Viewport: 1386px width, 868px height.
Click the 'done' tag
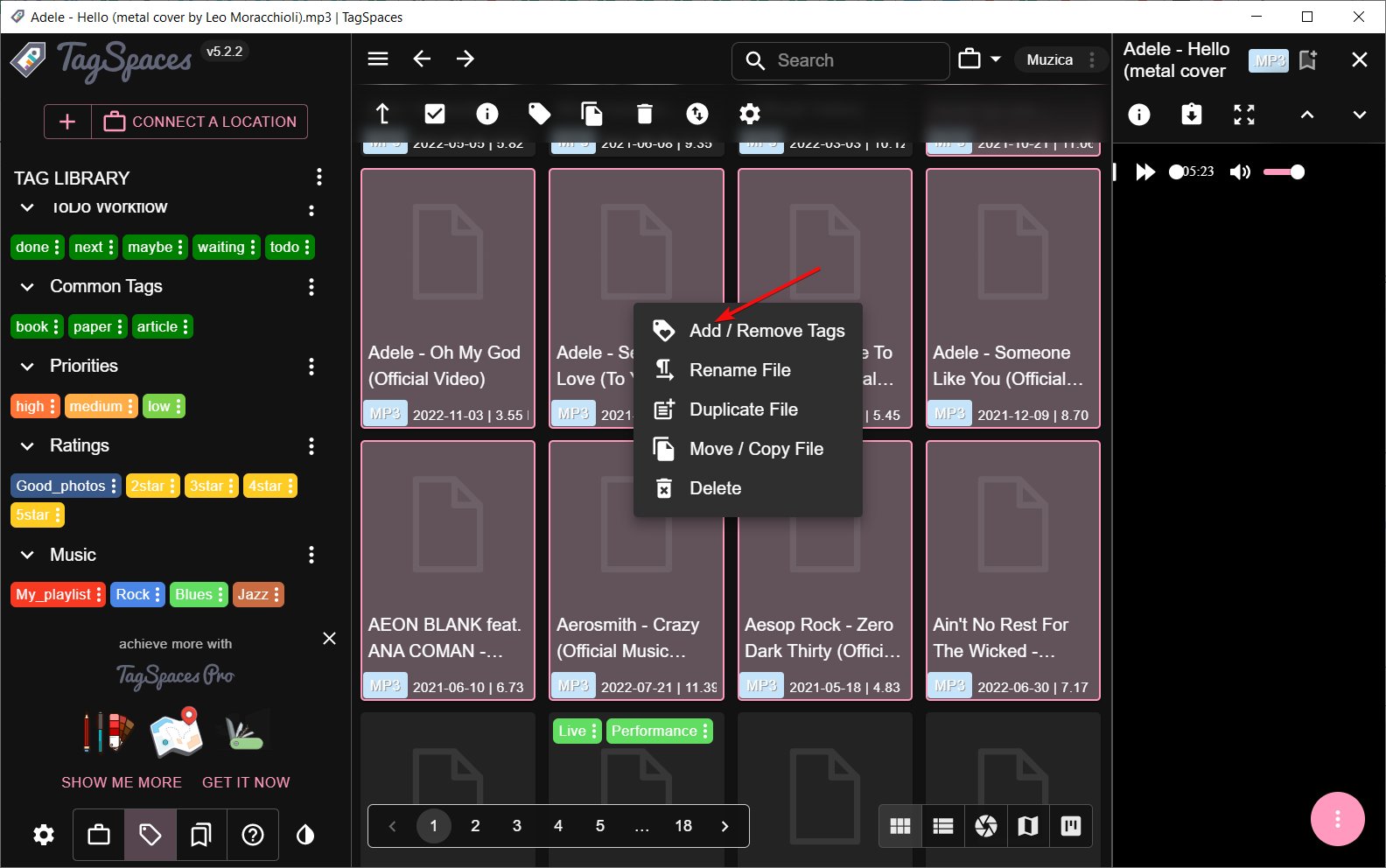coord(32,248)
